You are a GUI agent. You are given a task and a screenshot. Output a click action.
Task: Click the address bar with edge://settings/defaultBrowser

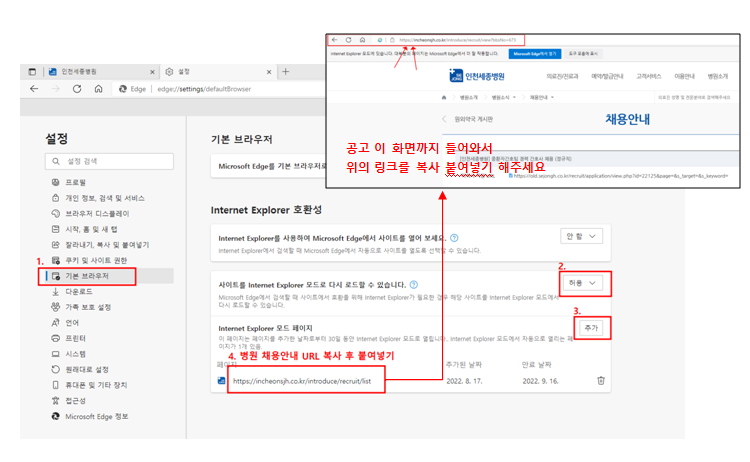(x=204, y=89)
